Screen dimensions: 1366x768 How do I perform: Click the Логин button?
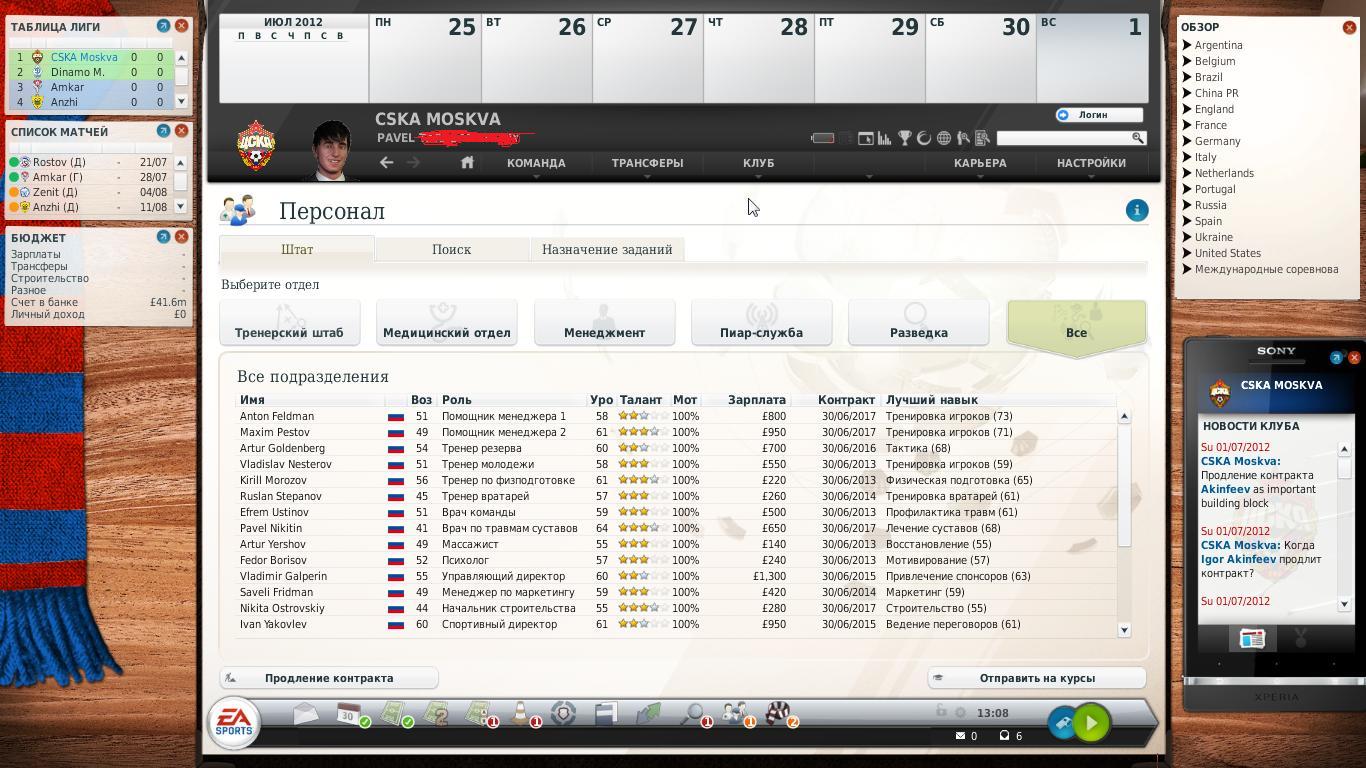[x=1099, y=115]
